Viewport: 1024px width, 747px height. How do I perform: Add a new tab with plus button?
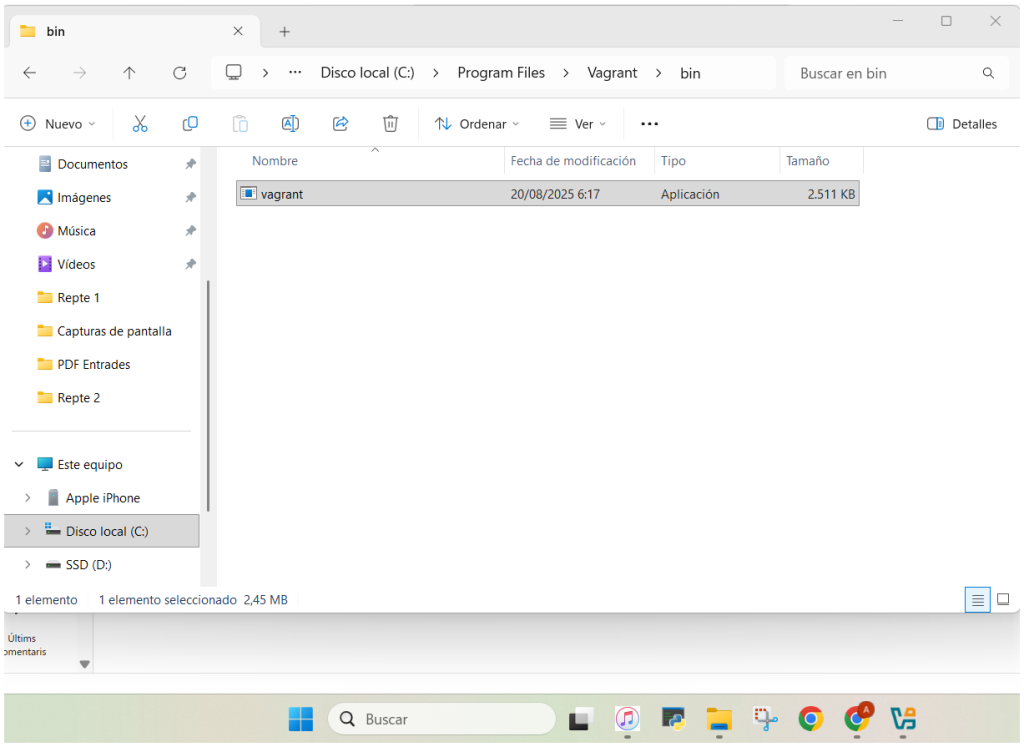tap(284, 32)
